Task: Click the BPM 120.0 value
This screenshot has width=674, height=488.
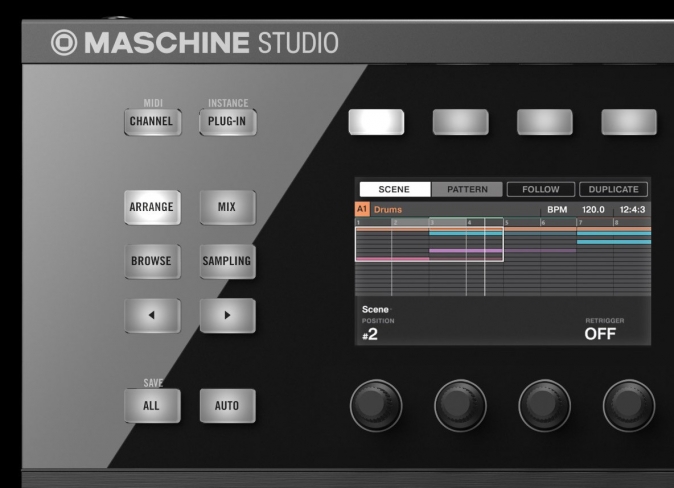Action: pos(593,210)
